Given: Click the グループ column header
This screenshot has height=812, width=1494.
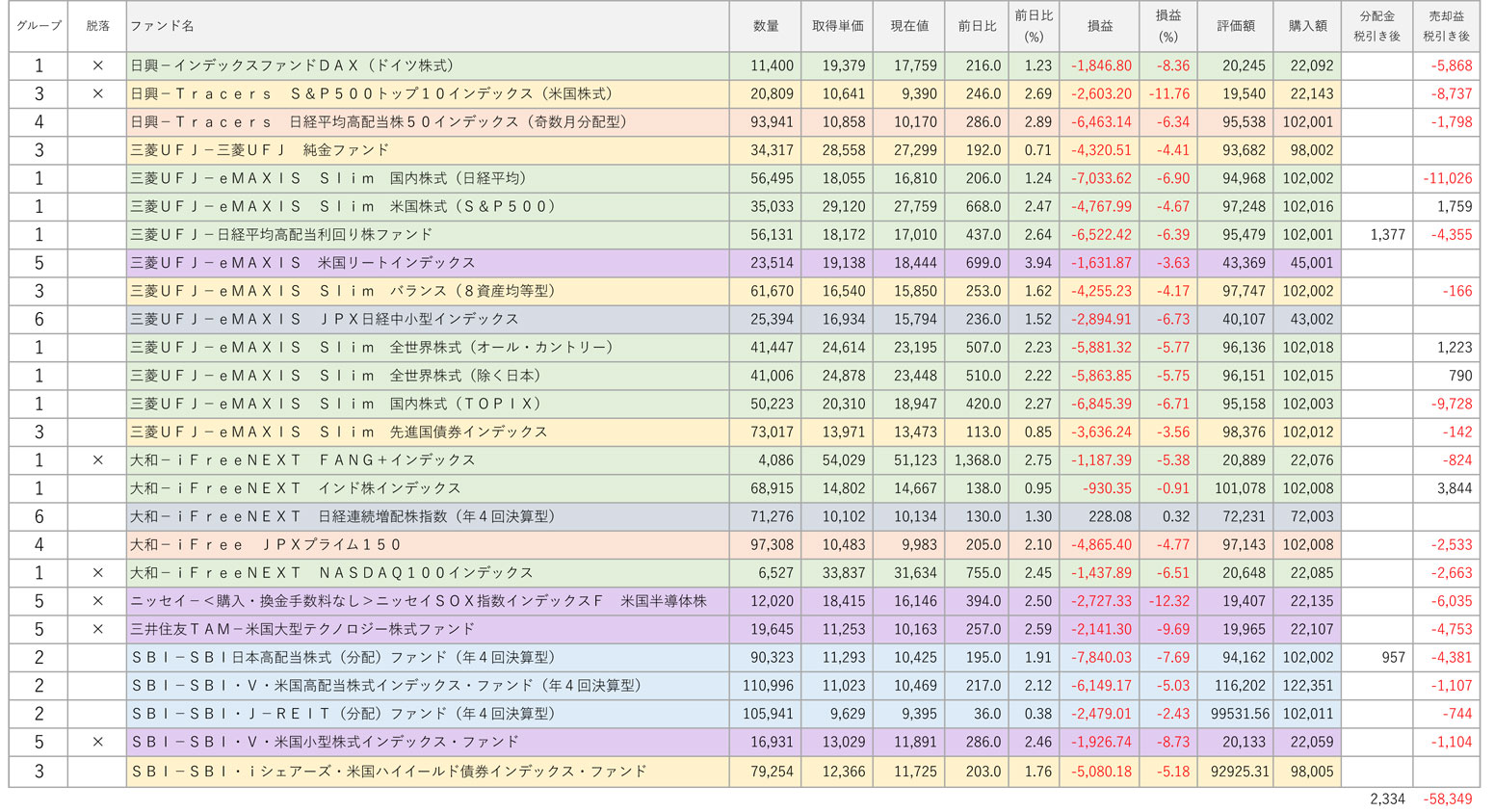Looking at the screenshot, I should pyautogui.click(x=39, y=26).
